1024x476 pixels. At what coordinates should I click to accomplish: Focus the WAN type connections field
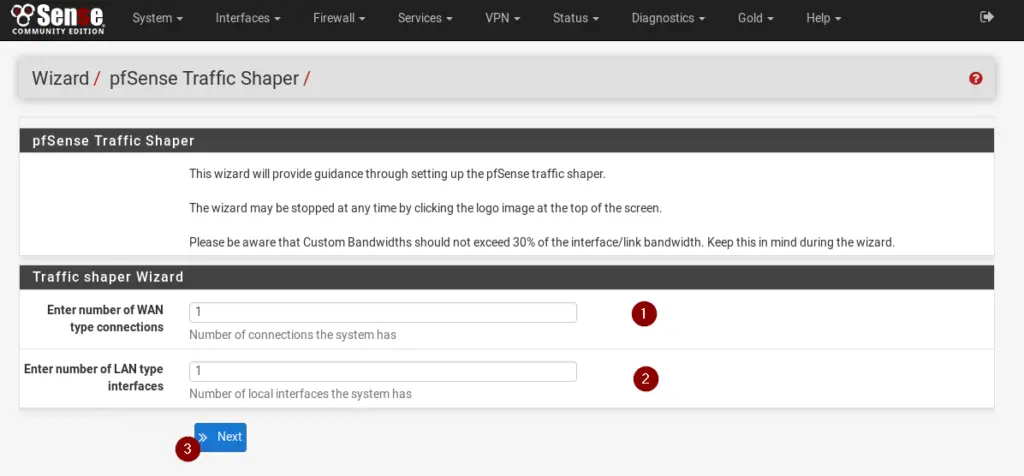click(383, 312)
